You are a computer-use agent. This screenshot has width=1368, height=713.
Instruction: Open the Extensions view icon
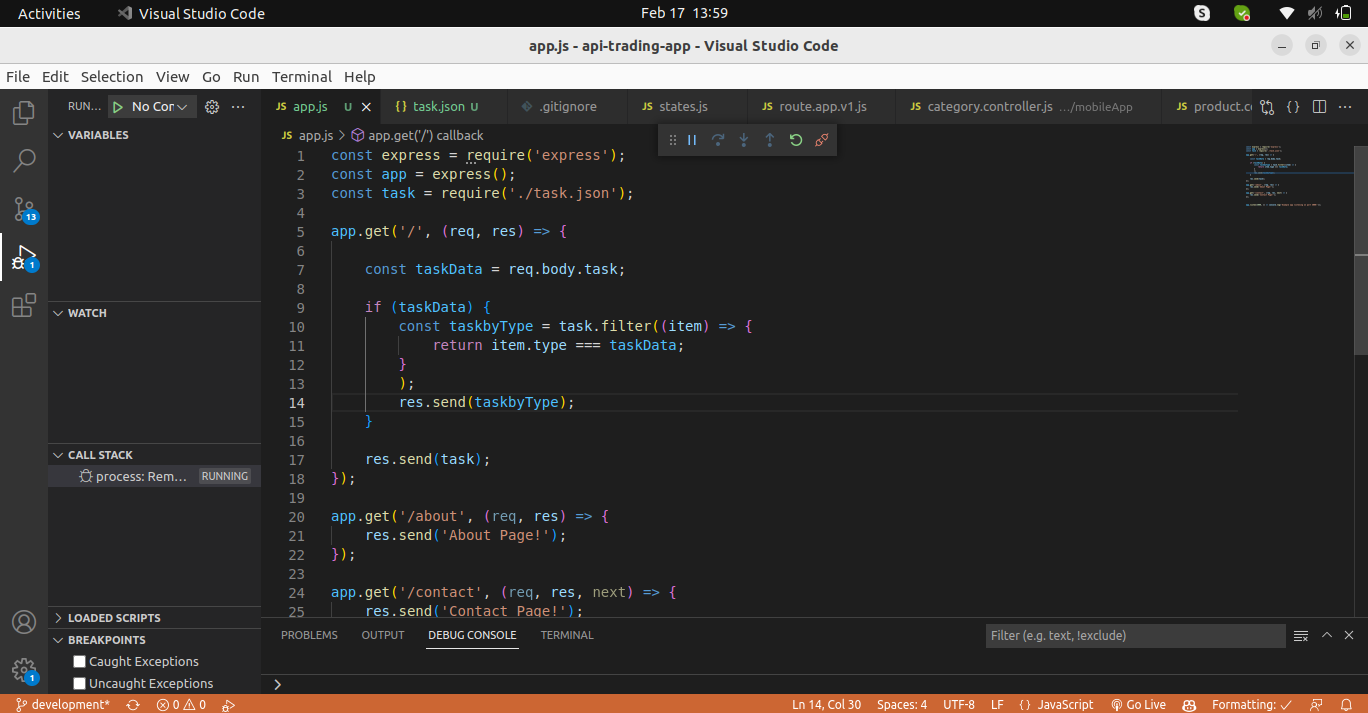click(x=24, y=305)
